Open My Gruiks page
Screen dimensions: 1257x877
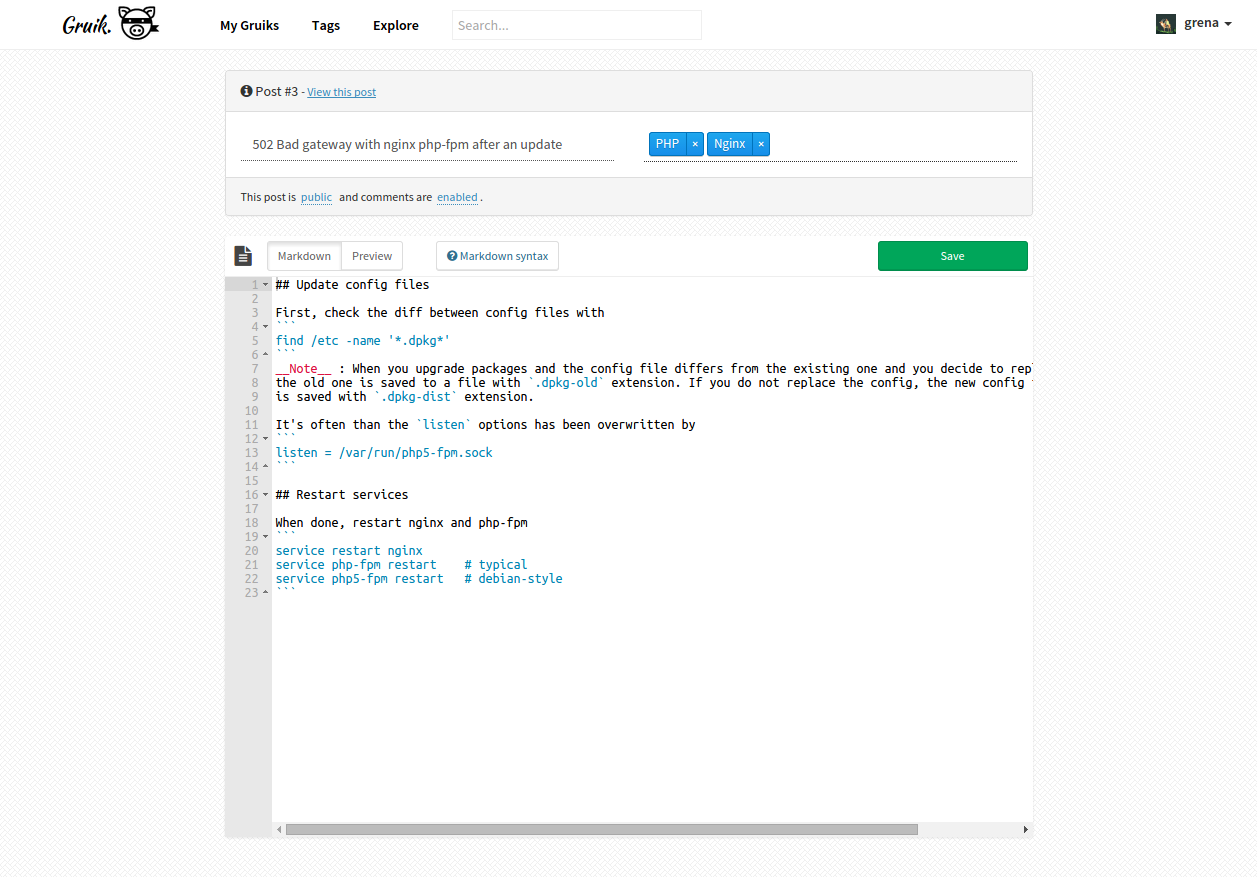tap(250, 25)
